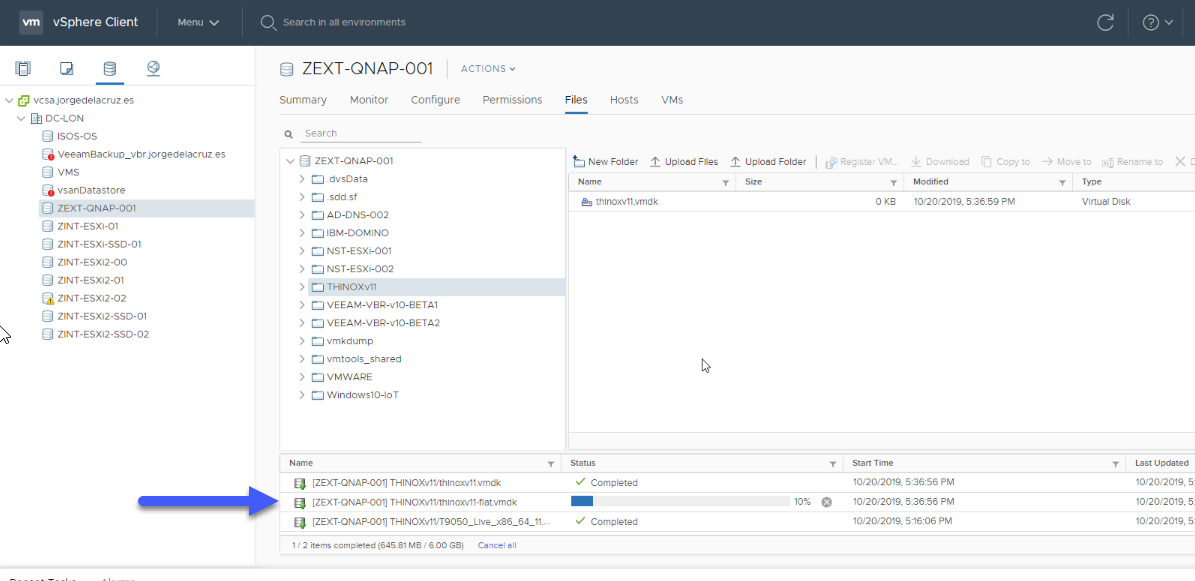Click the thinoxv11-flat.vmdk upload icon
This screenshot has height=581, width=1195.
click(x=300, y=502)
